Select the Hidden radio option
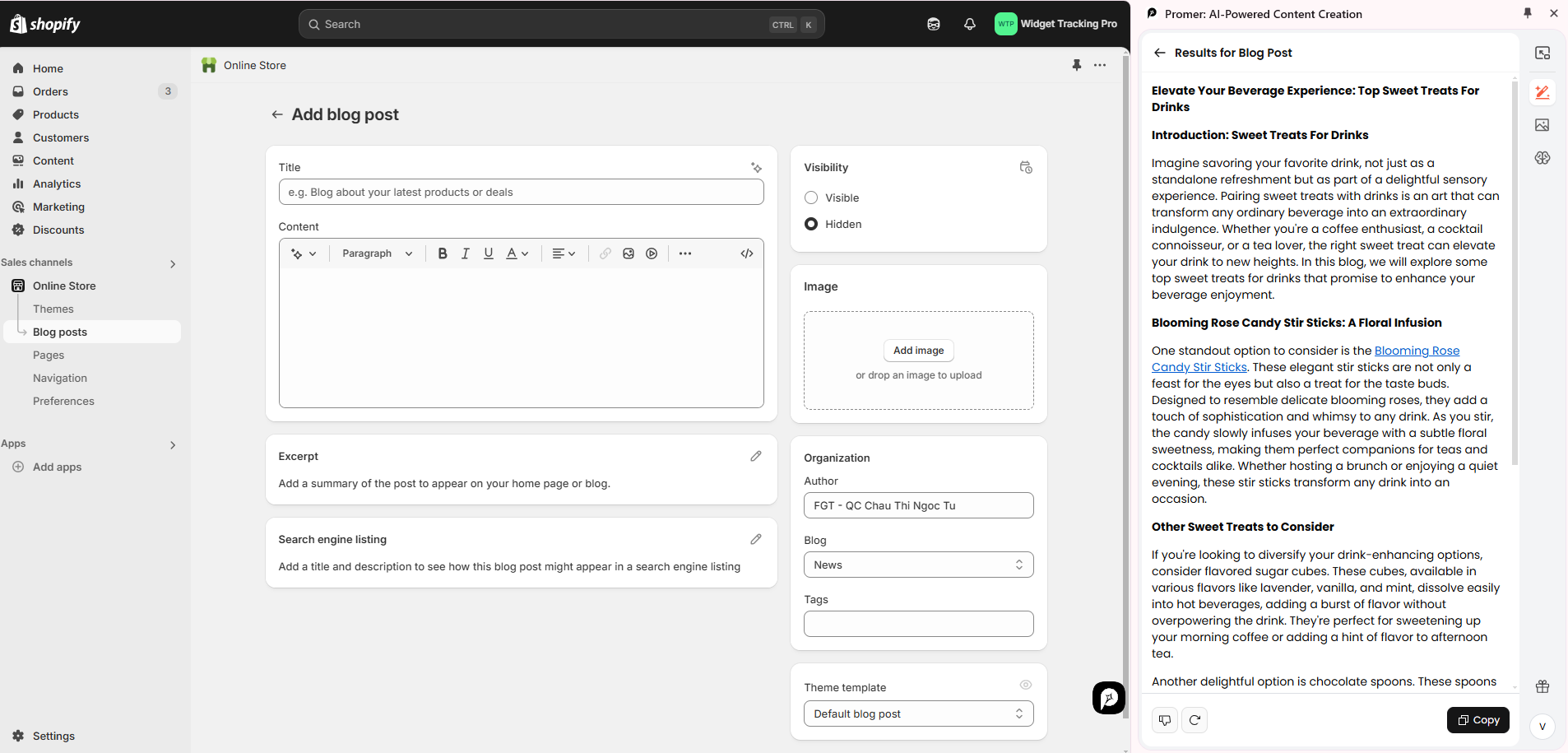 (x=811, y=224)
